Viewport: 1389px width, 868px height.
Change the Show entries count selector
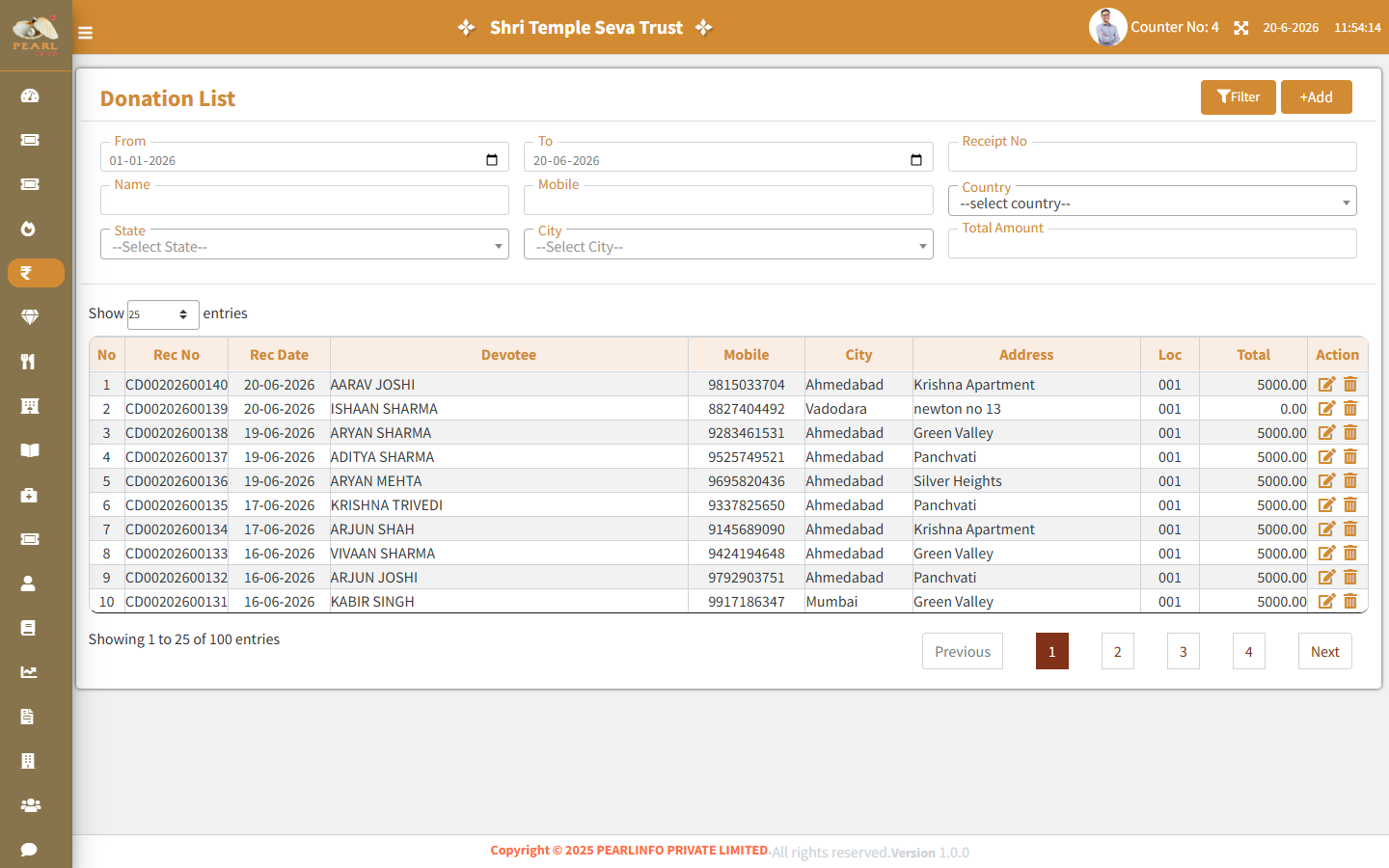coord(163,314)
